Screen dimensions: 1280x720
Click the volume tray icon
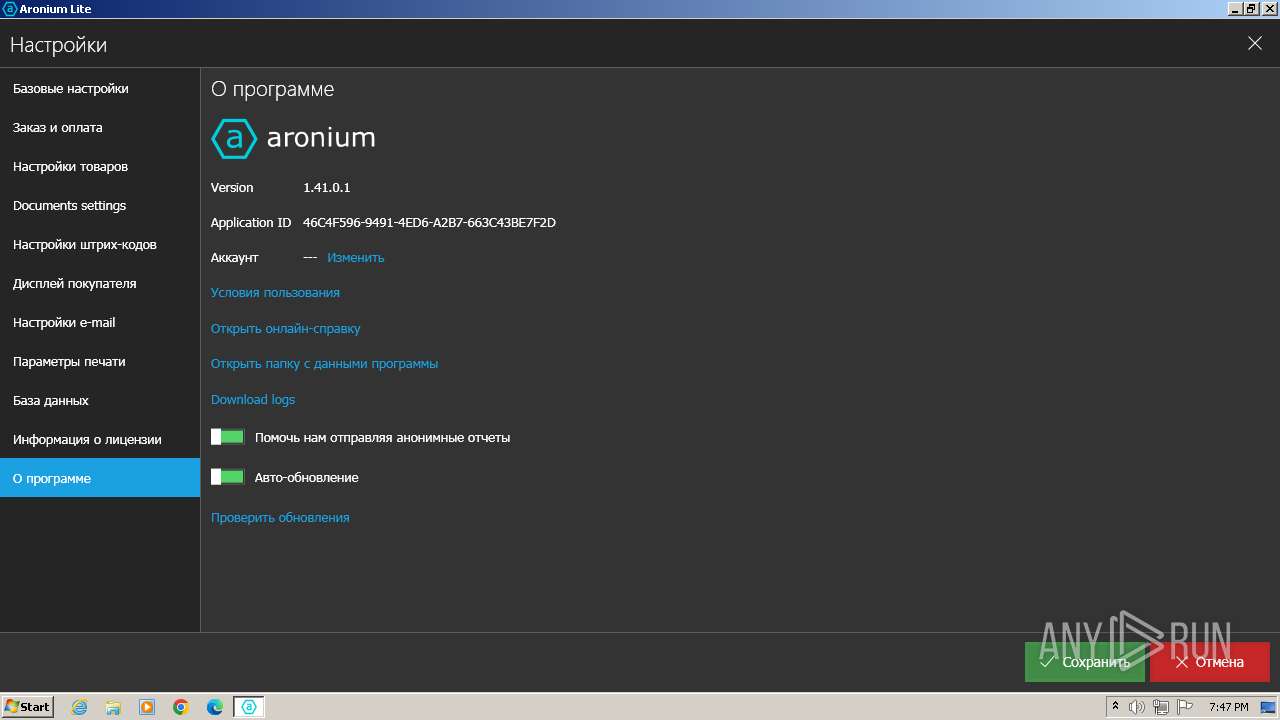coord(1137,707)
